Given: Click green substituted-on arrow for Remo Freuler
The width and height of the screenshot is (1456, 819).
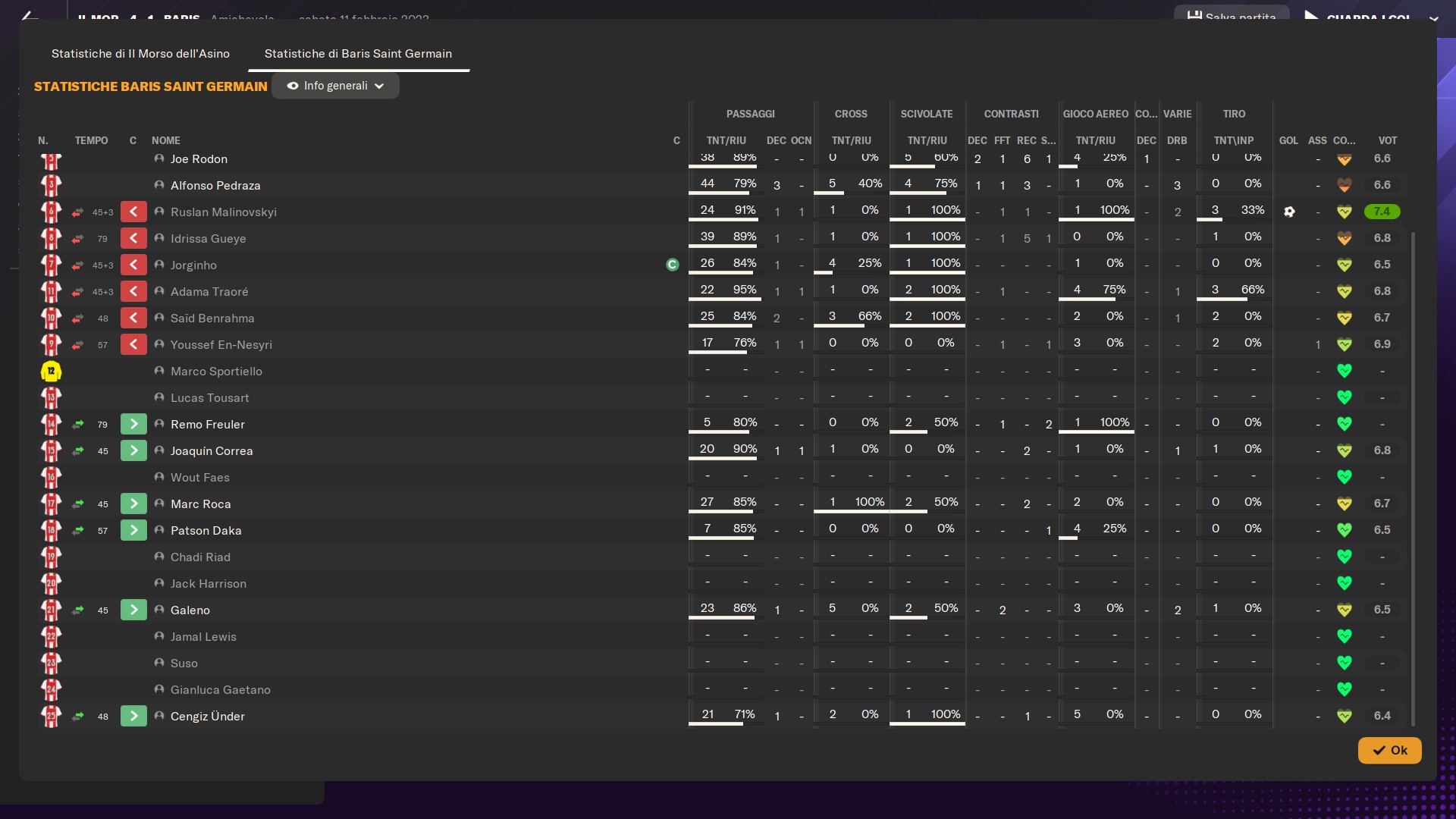Looking at the screenshot, I should pyautogui.click(x=133, y=424).
